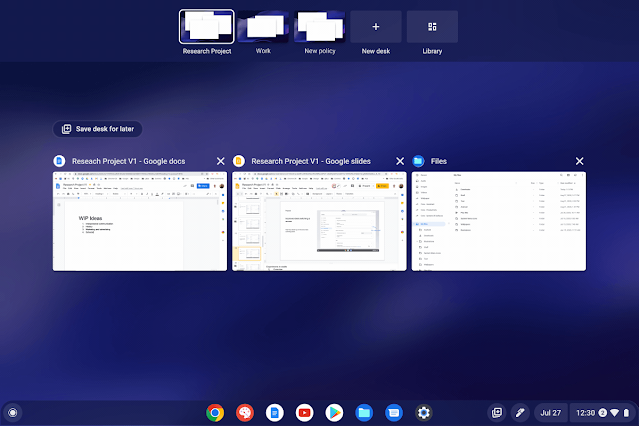Create a new desk with the plus button

376,26
